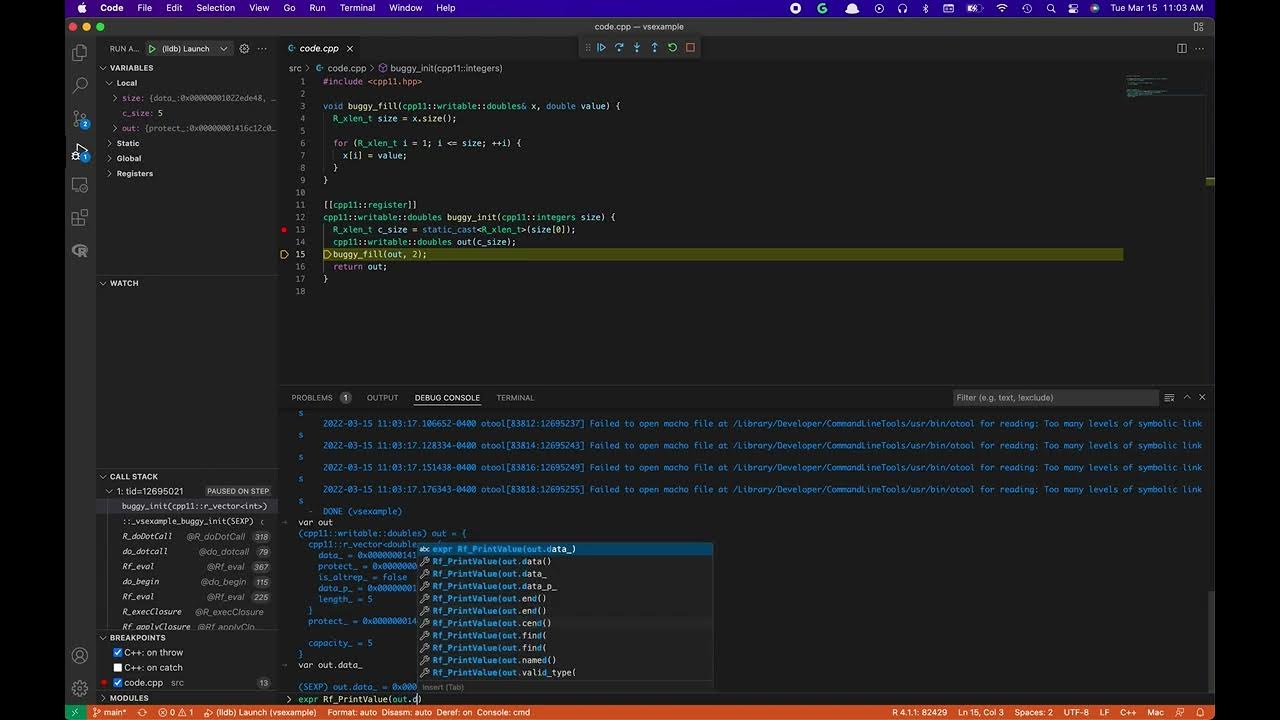Select do_dotcall frame in call stack
This screenshot has height=720, width=1280.
pos(187,551)
